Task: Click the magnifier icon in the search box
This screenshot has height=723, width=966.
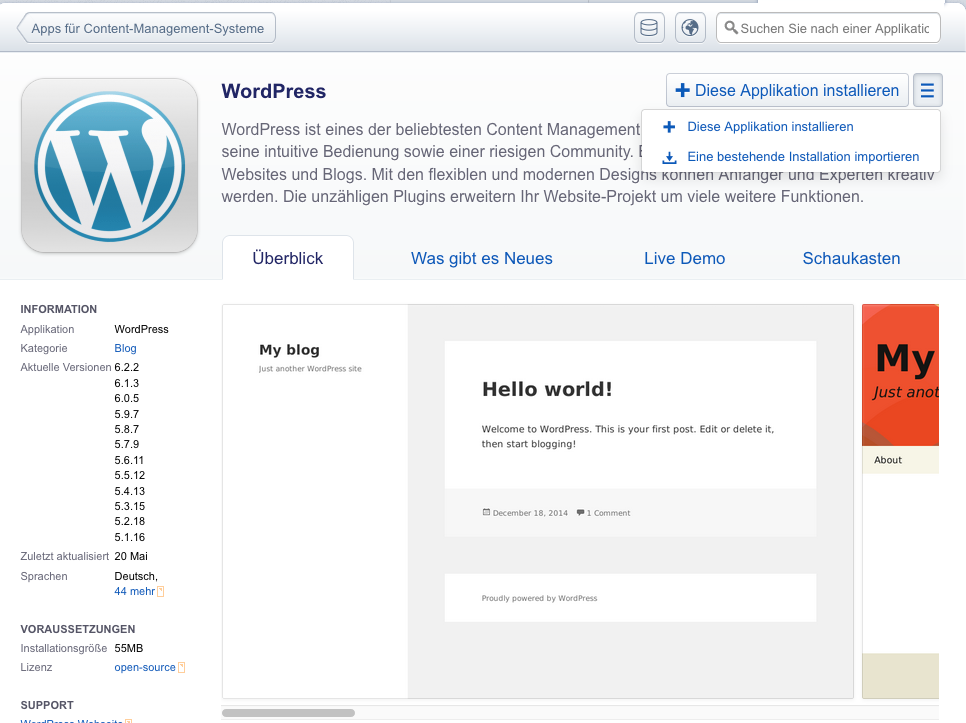Action: (731, 28)
